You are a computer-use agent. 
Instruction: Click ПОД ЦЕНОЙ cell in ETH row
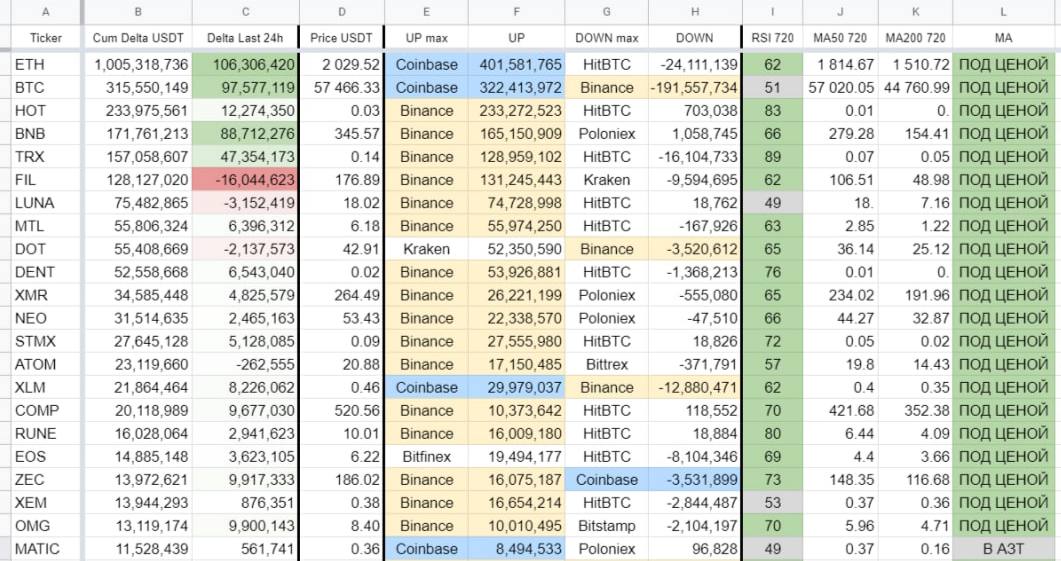click(x=1003, y=65)
